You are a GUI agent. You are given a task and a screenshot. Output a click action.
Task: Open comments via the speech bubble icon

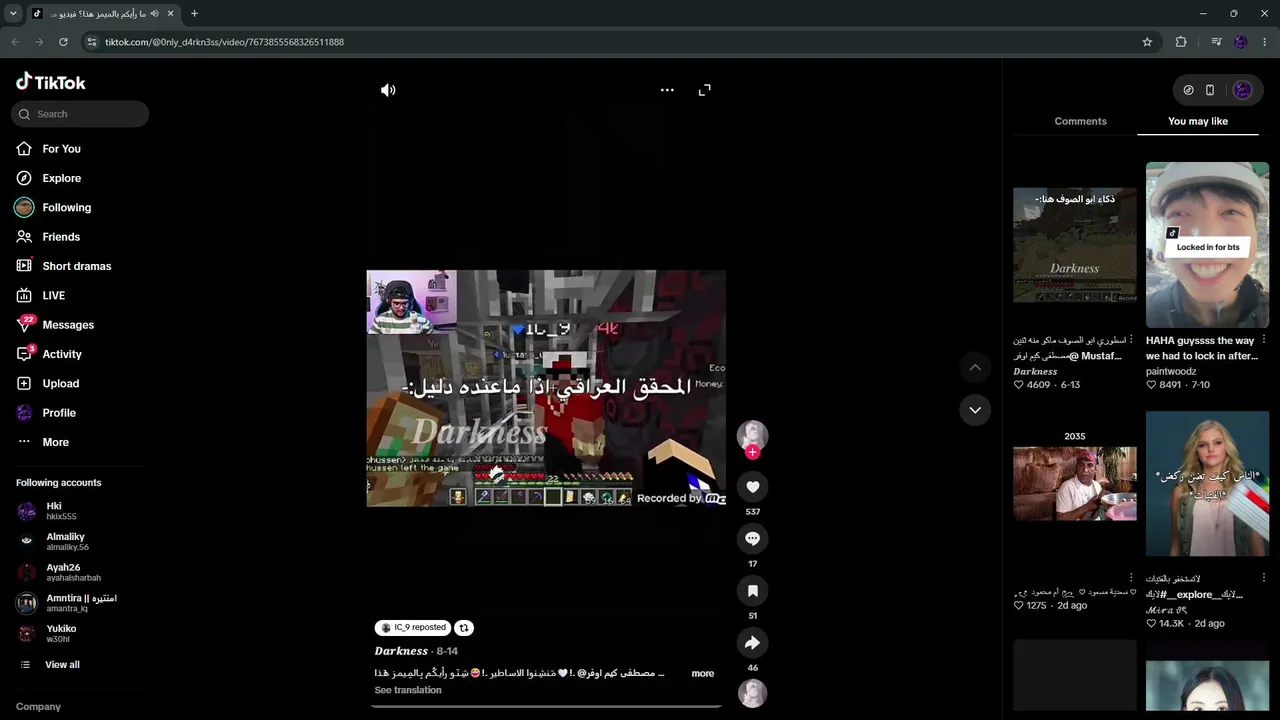753,539
